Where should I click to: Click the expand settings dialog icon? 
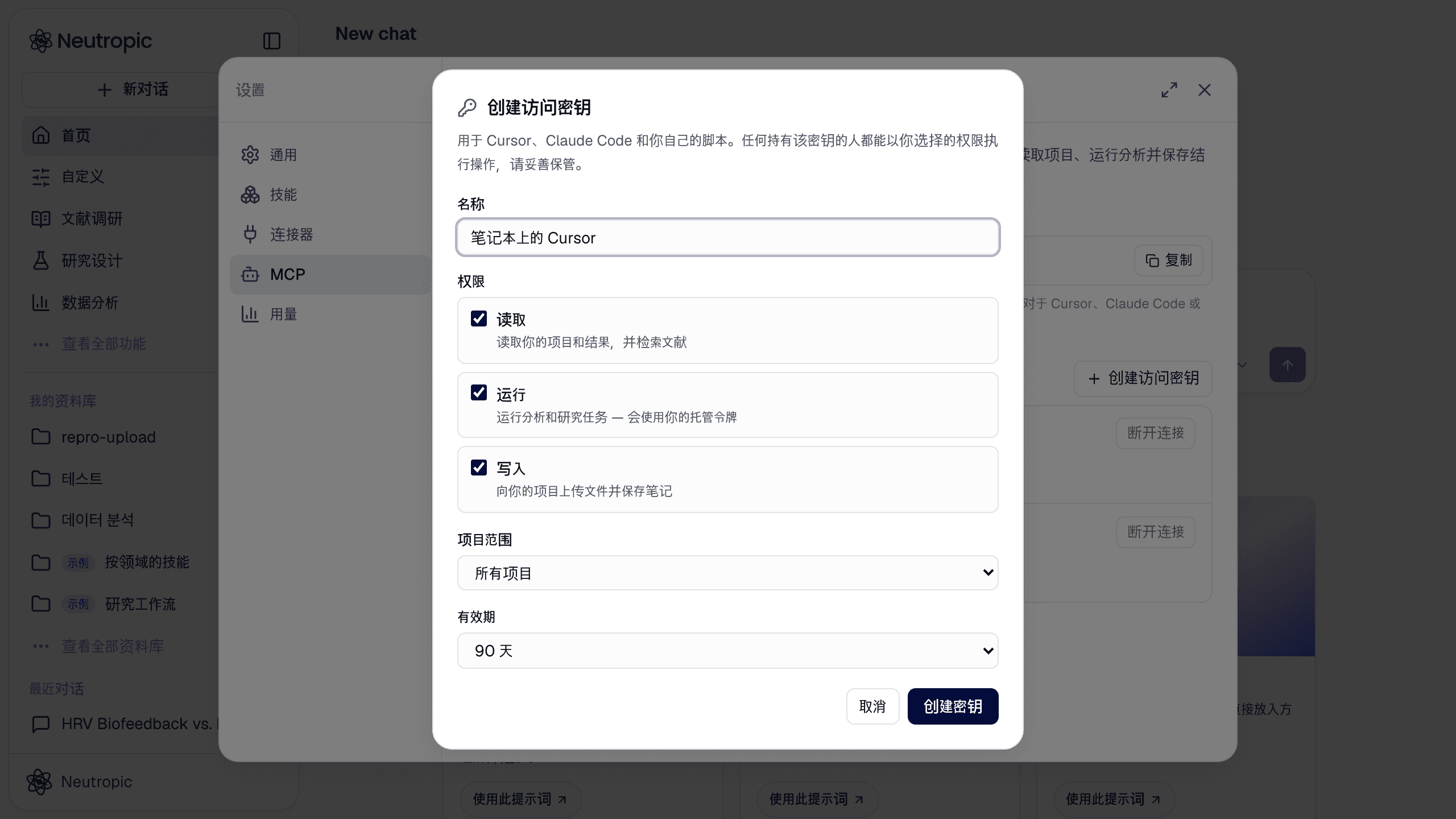(1169, 90)
